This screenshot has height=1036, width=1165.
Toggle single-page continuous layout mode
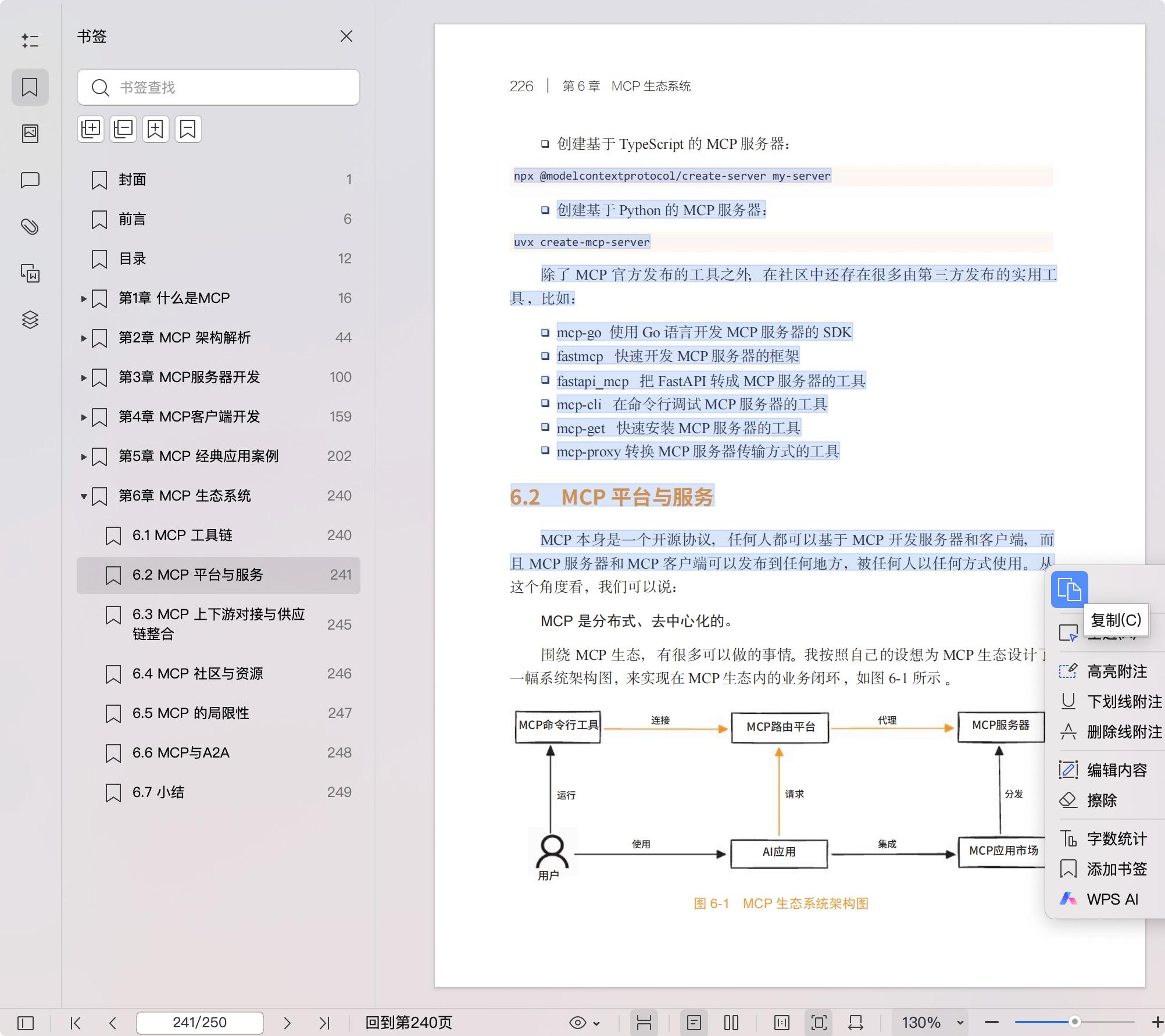click(694, 1022)
